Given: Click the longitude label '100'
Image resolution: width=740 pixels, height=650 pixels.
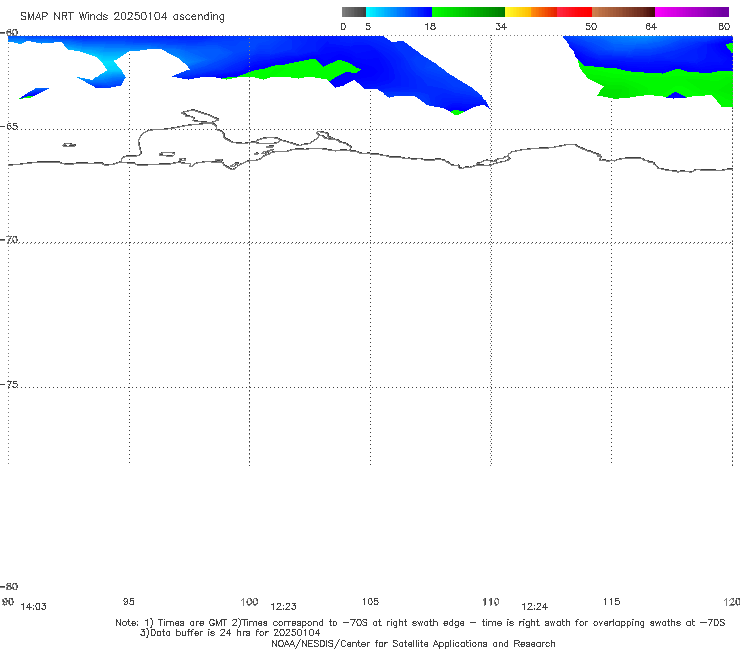Looking at the screenshot, I should coord(249,601).
